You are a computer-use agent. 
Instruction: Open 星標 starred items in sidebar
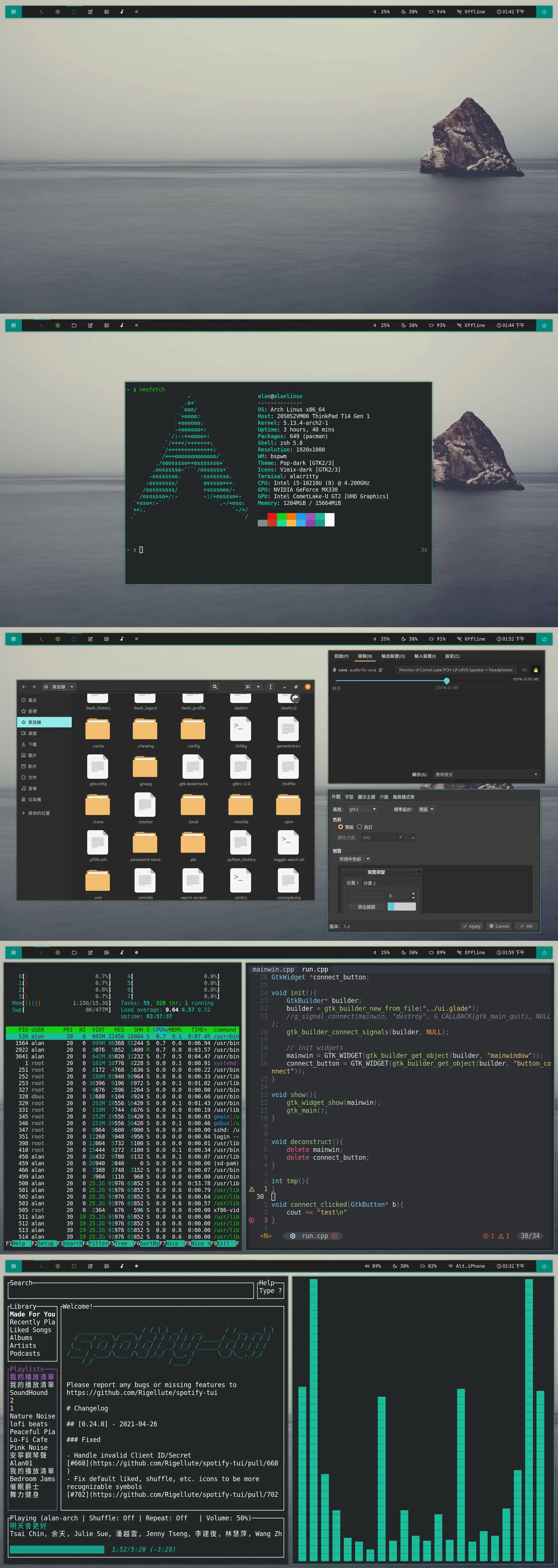pyautogui.click(x=44, y=711)
